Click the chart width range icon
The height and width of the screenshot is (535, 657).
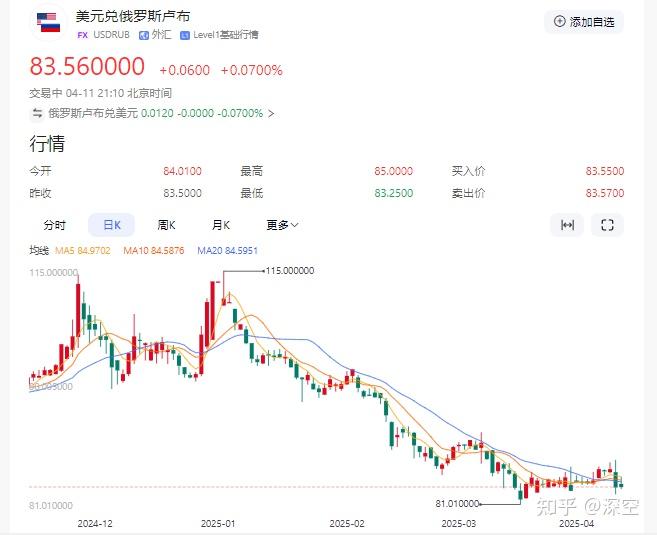567,225
